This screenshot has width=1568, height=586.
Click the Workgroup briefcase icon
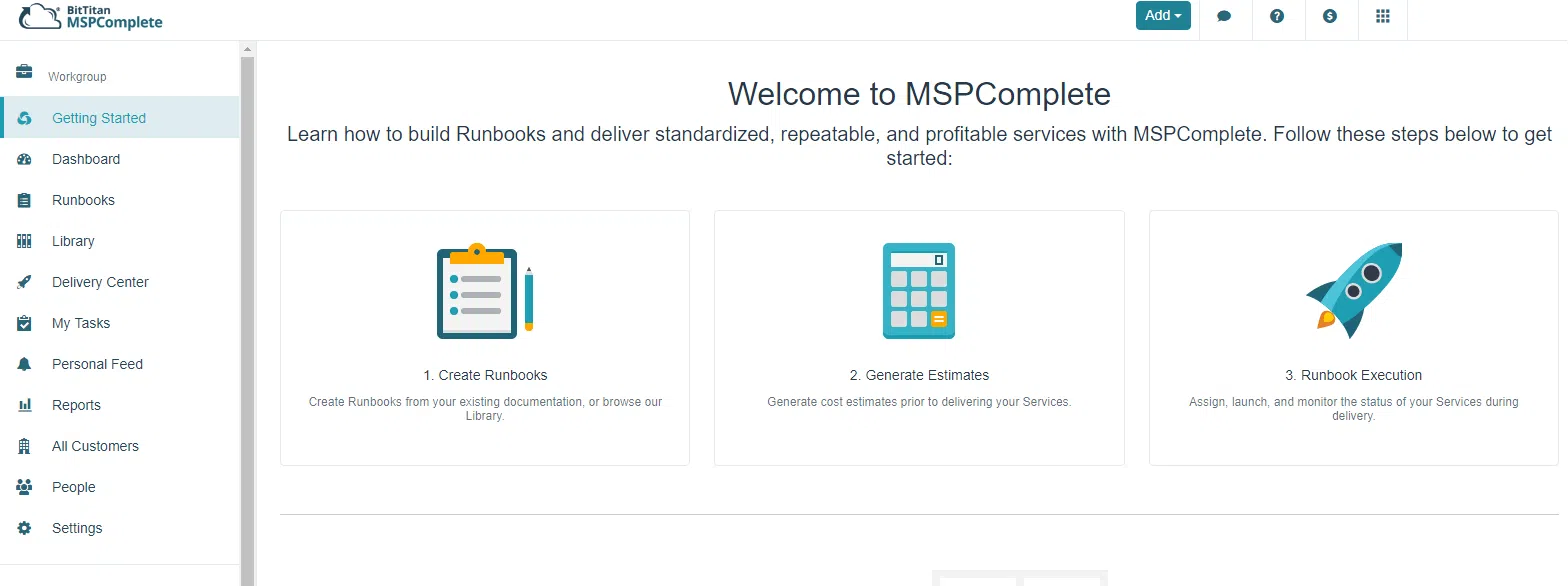[x=24, y=72]
